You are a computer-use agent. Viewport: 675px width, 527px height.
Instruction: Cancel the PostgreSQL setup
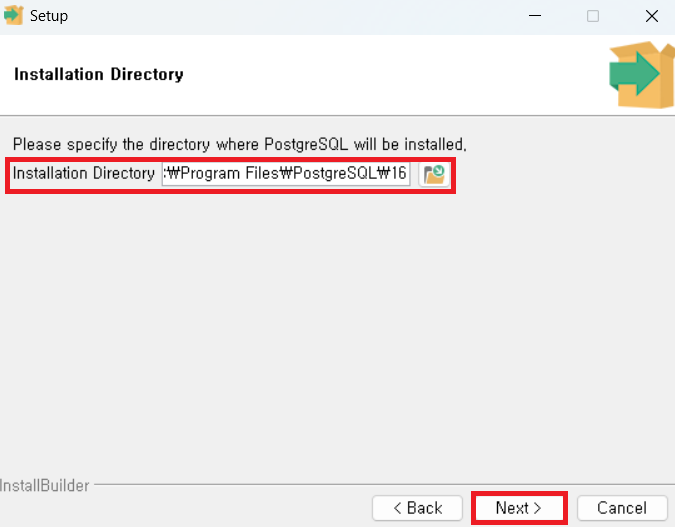(622, 508)
